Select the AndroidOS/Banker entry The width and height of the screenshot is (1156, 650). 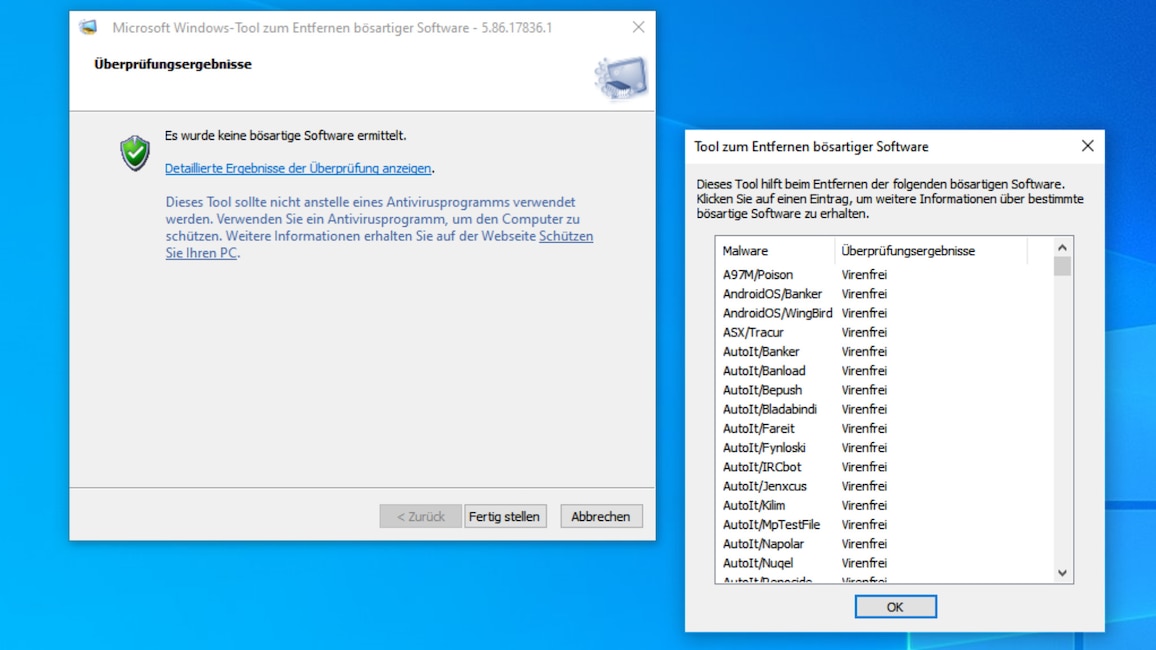[x=772, y=293]
